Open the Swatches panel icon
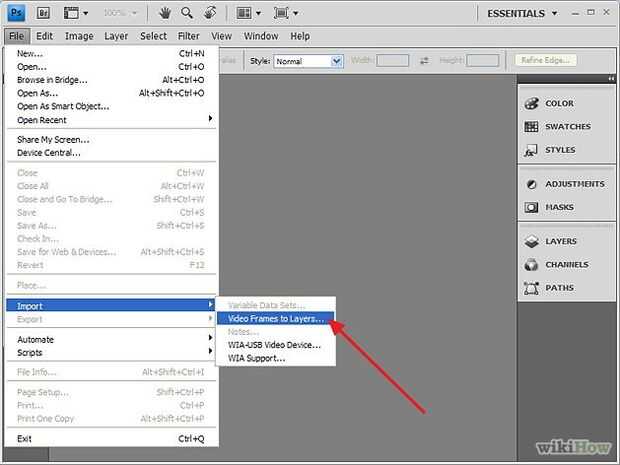This screenshot has width=620, height=465. pos(531,127)
